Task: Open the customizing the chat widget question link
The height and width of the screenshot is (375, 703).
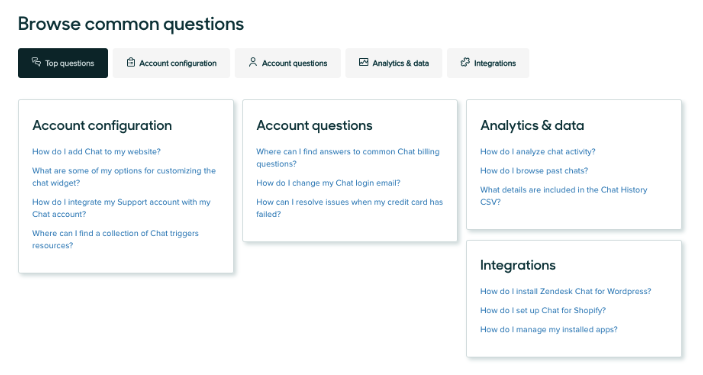Action: [x=124, y=177]
